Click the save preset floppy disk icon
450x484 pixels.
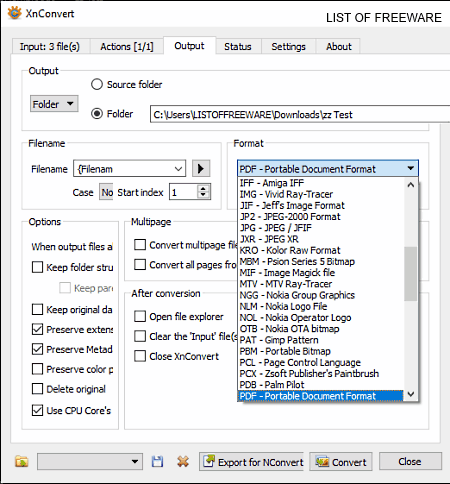tap(157, 462)
